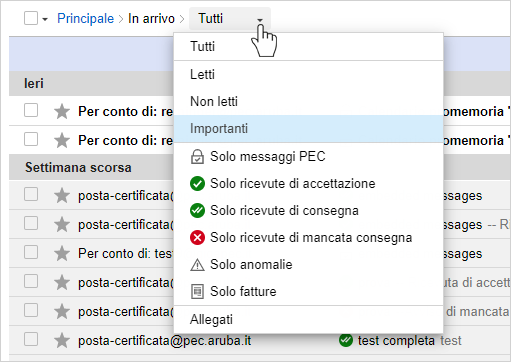Click the invoice icon for Solo fatture
Screen dimensions: 511x362
[x=197, y=292]
